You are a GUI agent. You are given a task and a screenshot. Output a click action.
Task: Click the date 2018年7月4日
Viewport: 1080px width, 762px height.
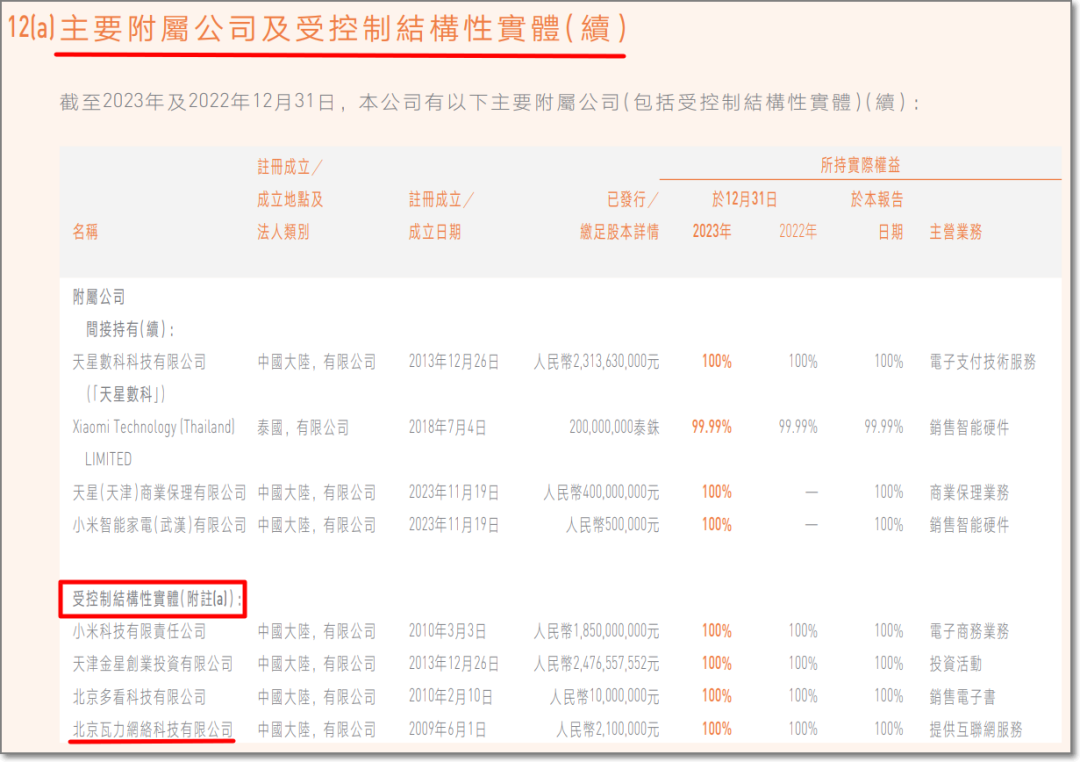click(x=447, y=428)
